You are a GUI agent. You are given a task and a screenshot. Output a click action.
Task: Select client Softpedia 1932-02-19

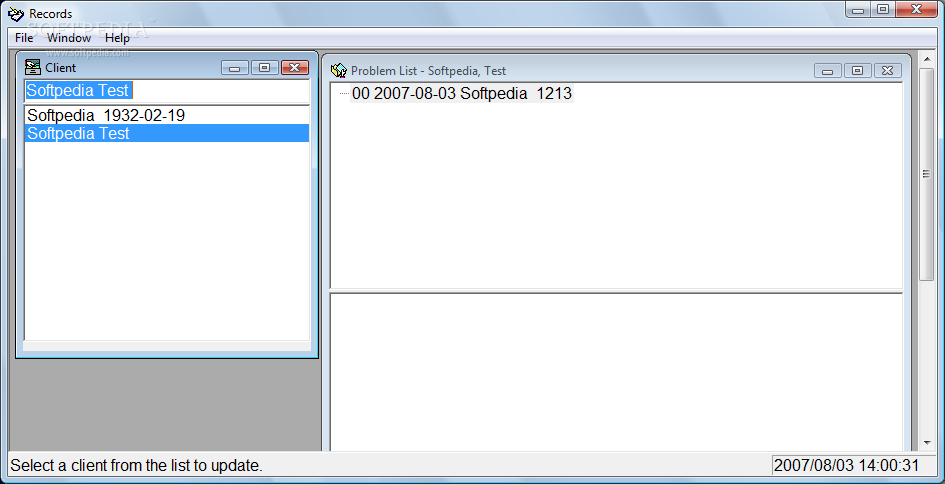167,115
